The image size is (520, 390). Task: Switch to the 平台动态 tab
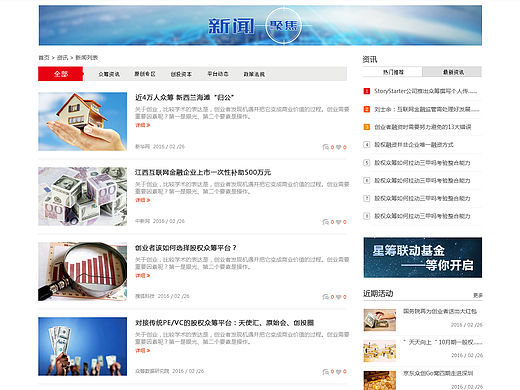[218, 74]
